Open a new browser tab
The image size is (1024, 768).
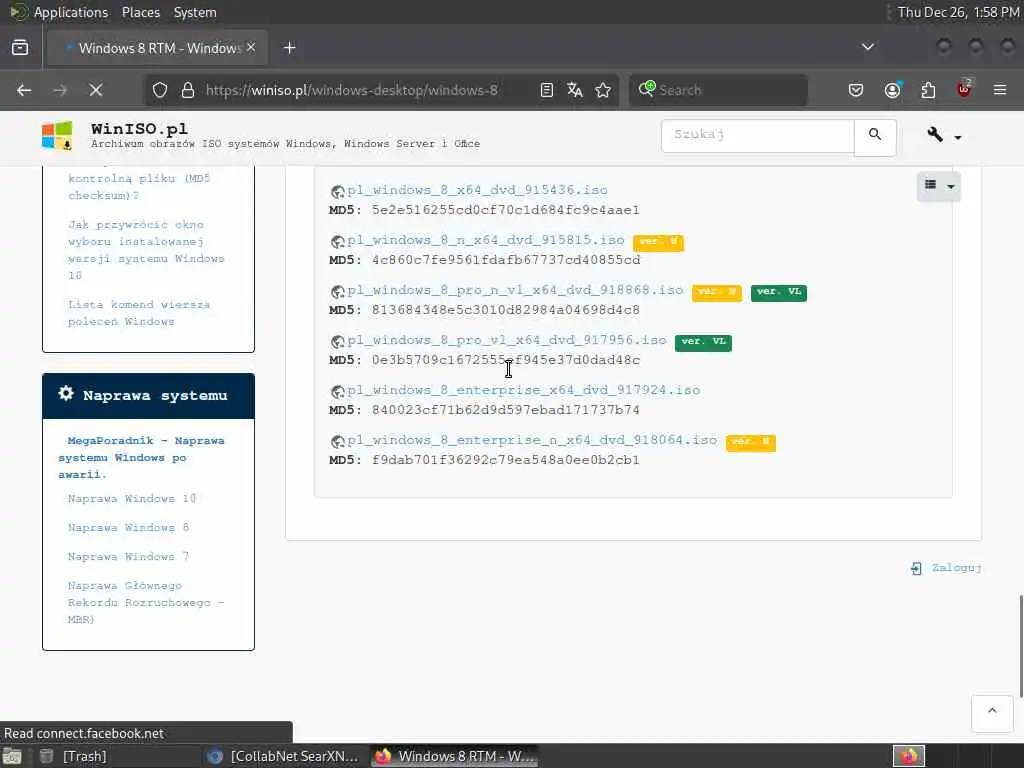[290, 48]
